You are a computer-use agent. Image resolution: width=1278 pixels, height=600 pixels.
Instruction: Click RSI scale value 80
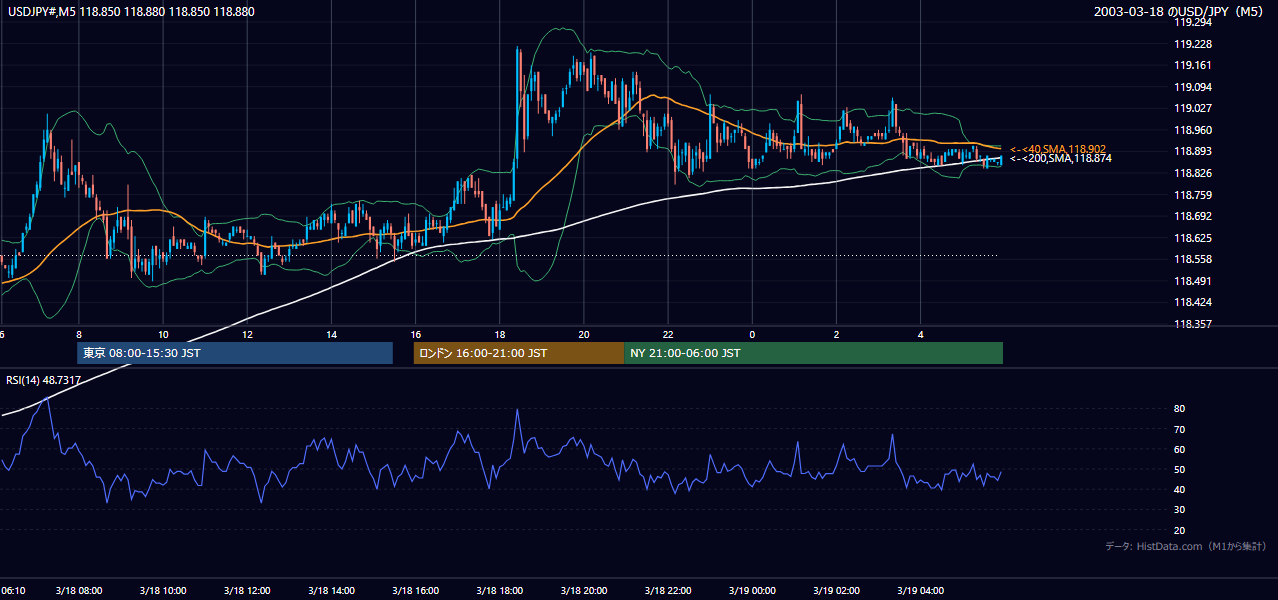[1180, 409]
